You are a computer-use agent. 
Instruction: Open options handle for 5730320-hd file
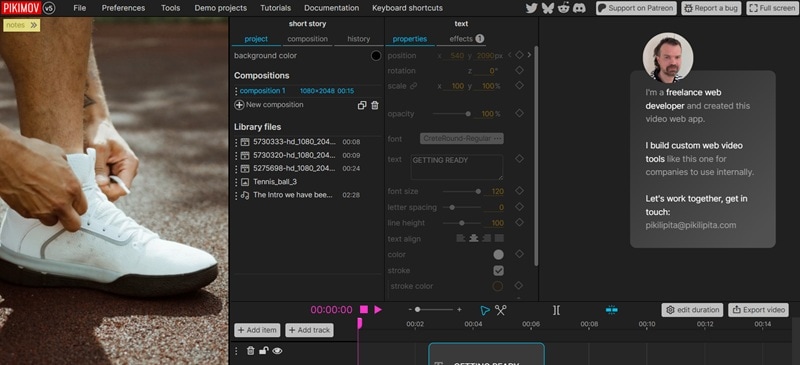pyautogui.click(x=236, y=155)
